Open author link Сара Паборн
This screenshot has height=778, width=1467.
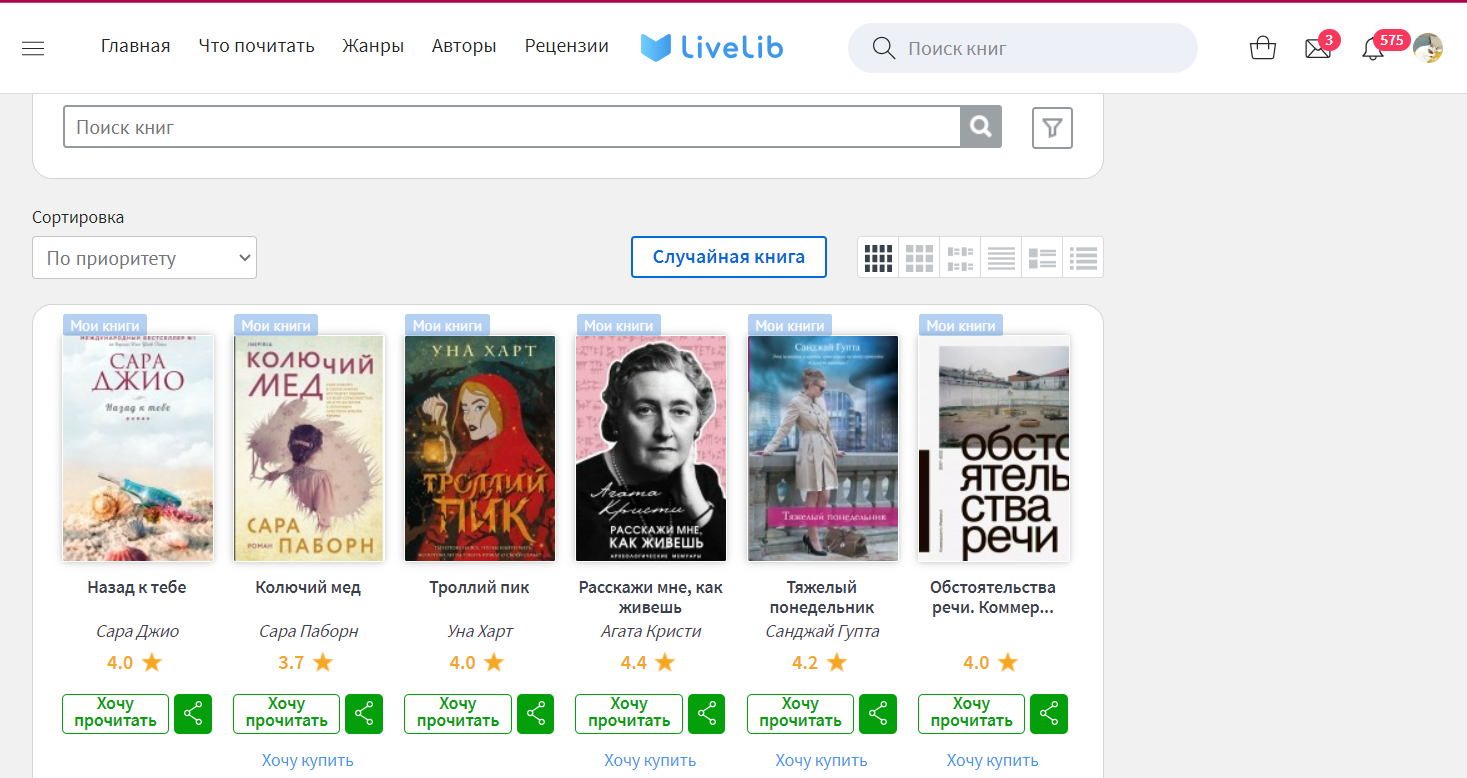tap(308, 632)
